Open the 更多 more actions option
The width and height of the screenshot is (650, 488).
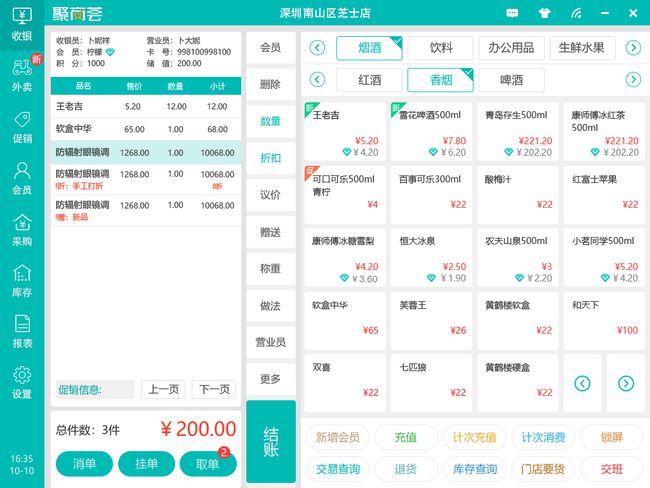270,379
